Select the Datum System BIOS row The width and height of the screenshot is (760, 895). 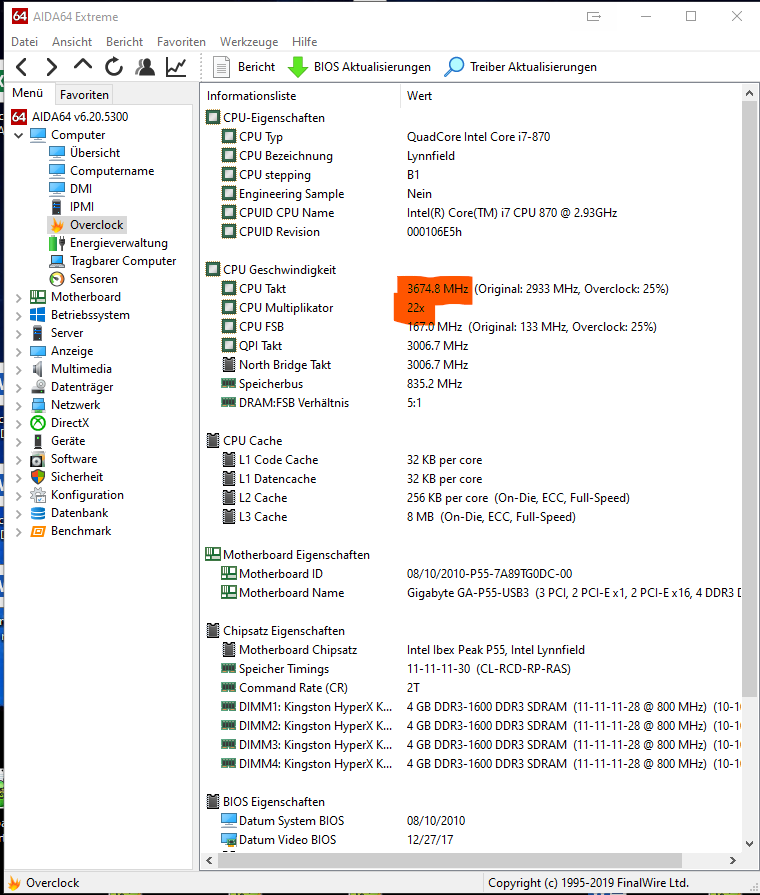[x=473, y=821]
